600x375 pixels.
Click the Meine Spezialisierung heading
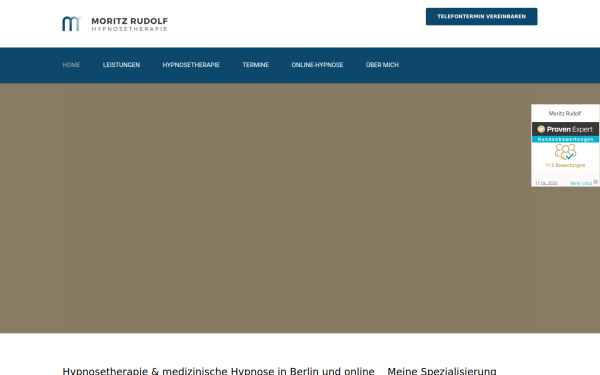pos(442,371)
